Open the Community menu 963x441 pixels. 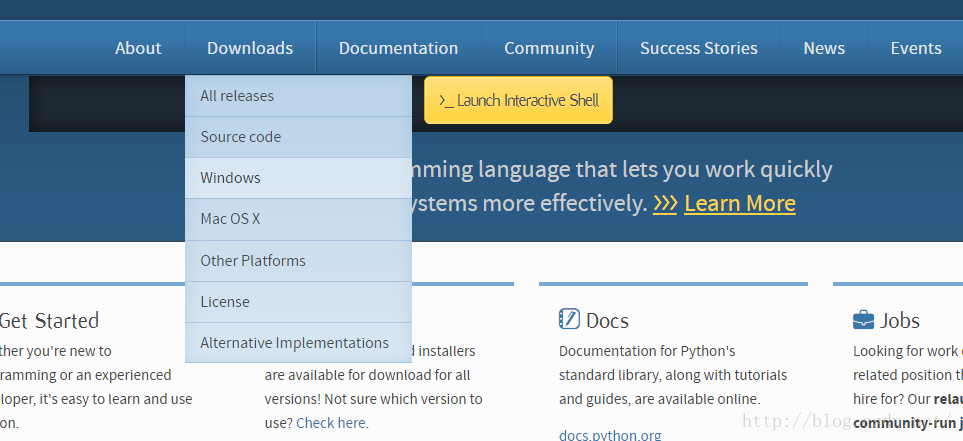549,48
